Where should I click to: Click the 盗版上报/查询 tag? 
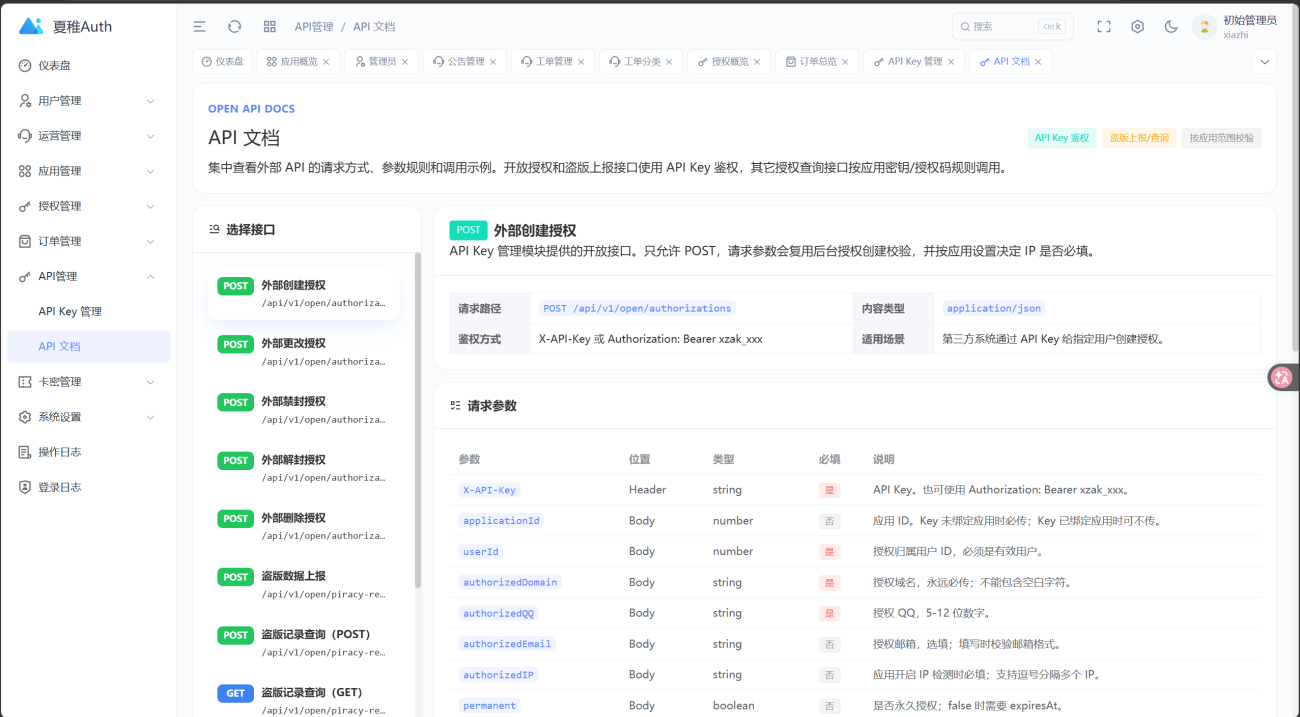point(1139,138)
